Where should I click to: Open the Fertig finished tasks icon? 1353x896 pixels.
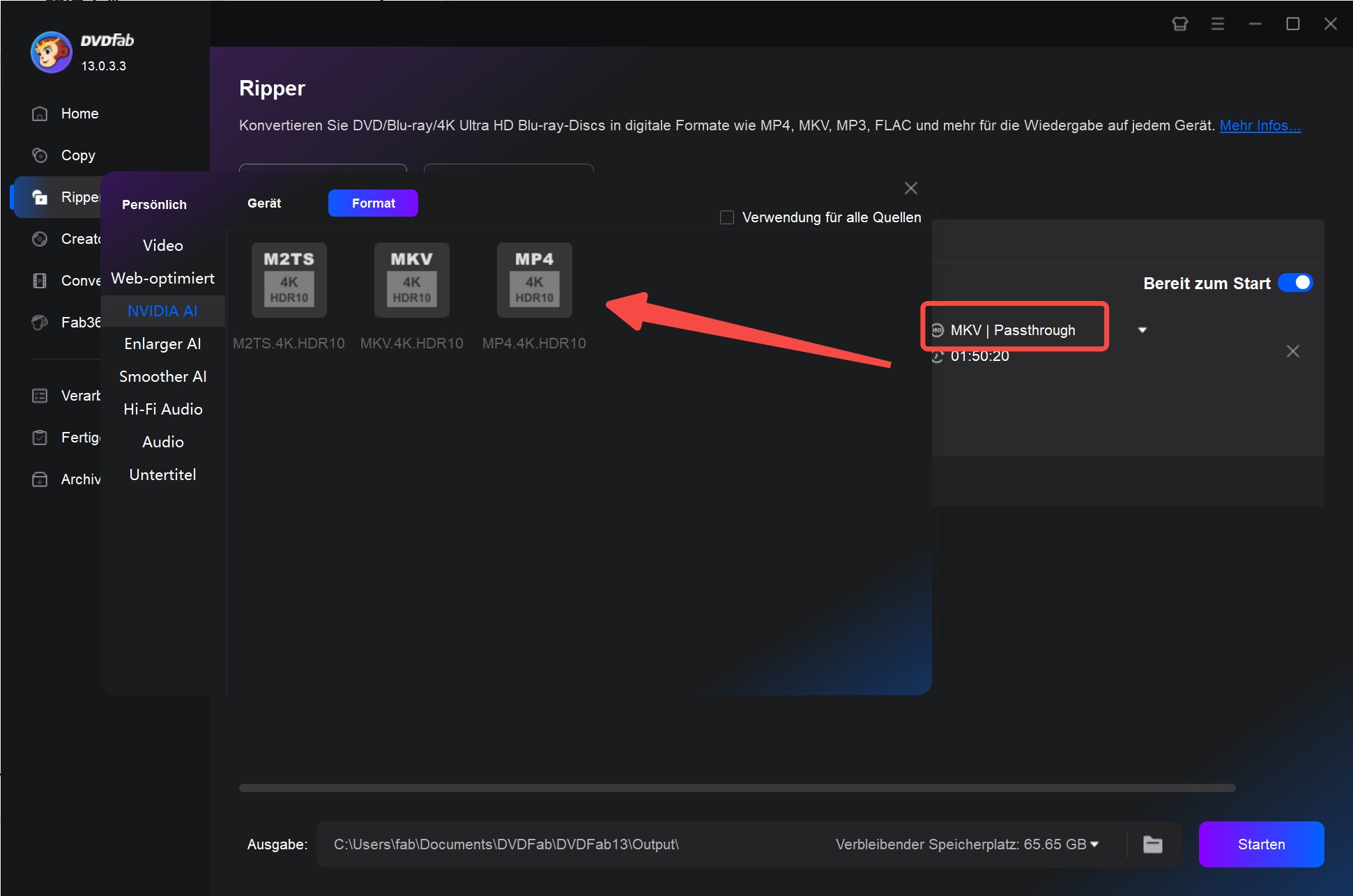coord(40,438)
